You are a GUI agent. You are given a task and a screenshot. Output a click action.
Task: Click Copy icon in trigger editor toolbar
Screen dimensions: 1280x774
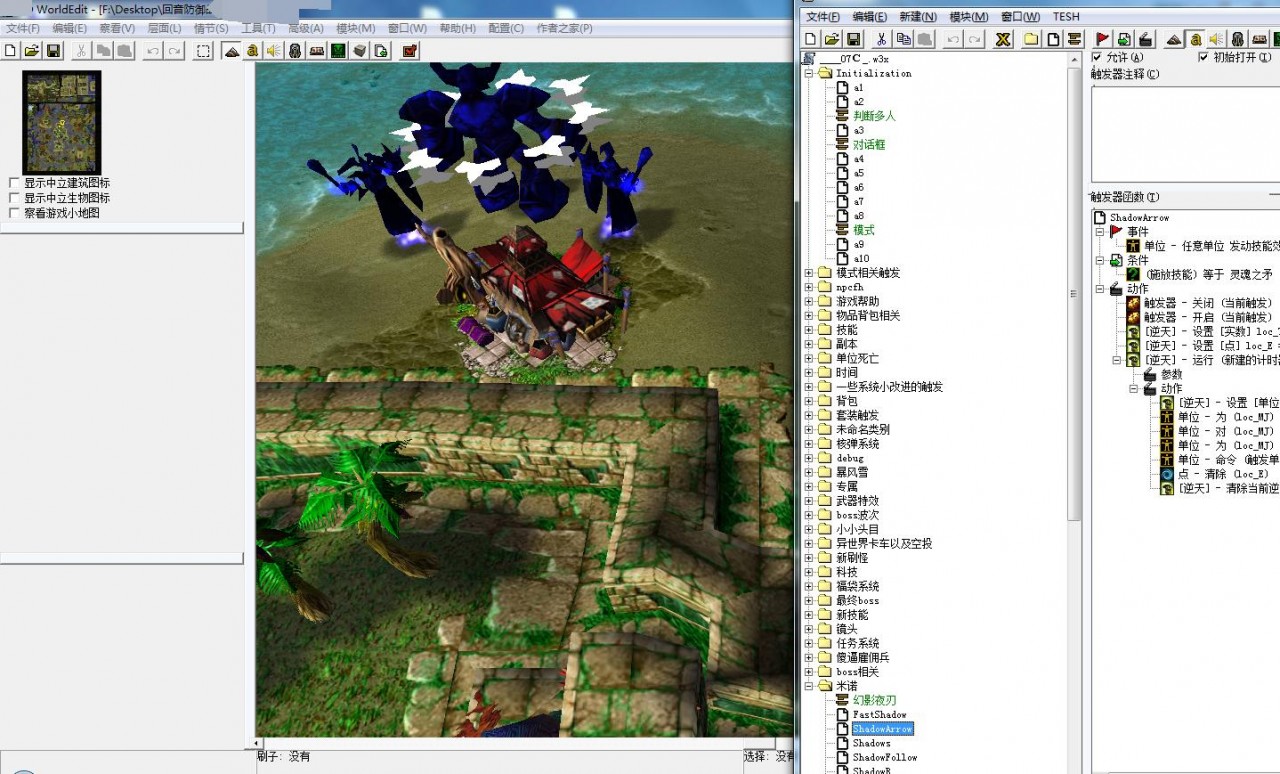tap(903, 39)
